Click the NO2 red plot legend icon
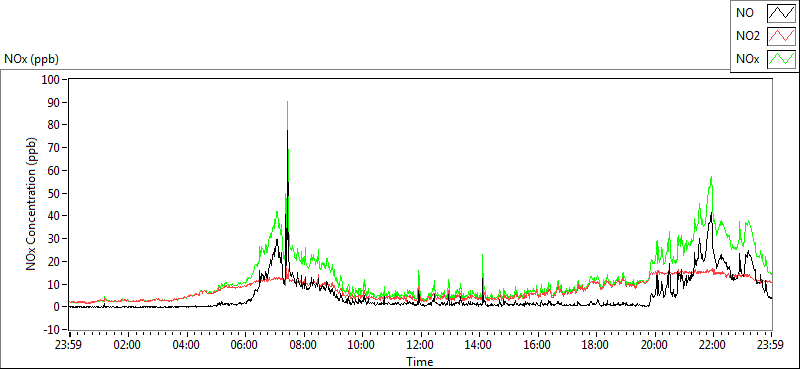Screen dimensions: 800x369 click(x=782, y=36)
